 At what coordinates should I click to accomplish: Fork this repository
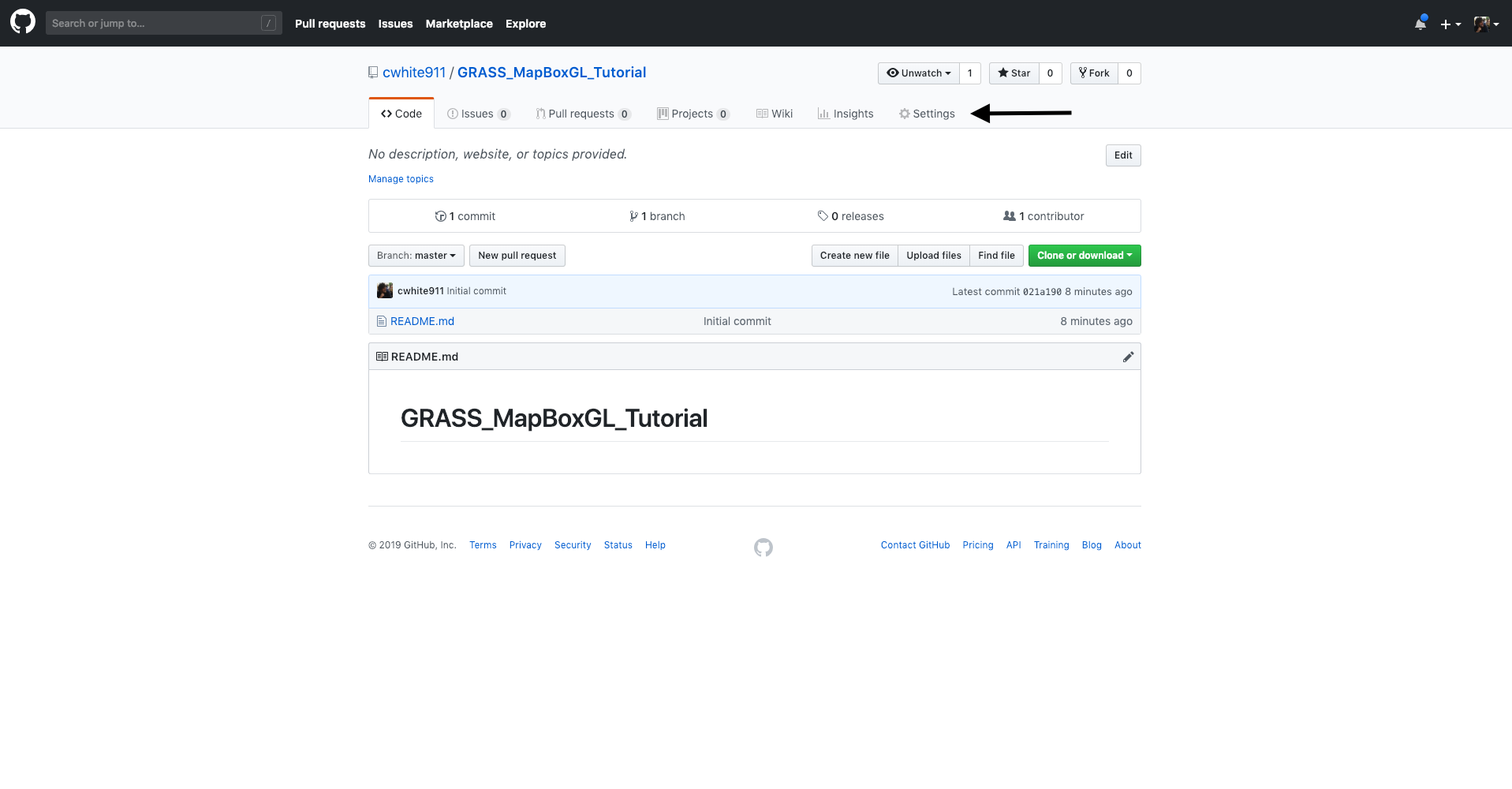pyautogui.click(x=1094, y=73)
